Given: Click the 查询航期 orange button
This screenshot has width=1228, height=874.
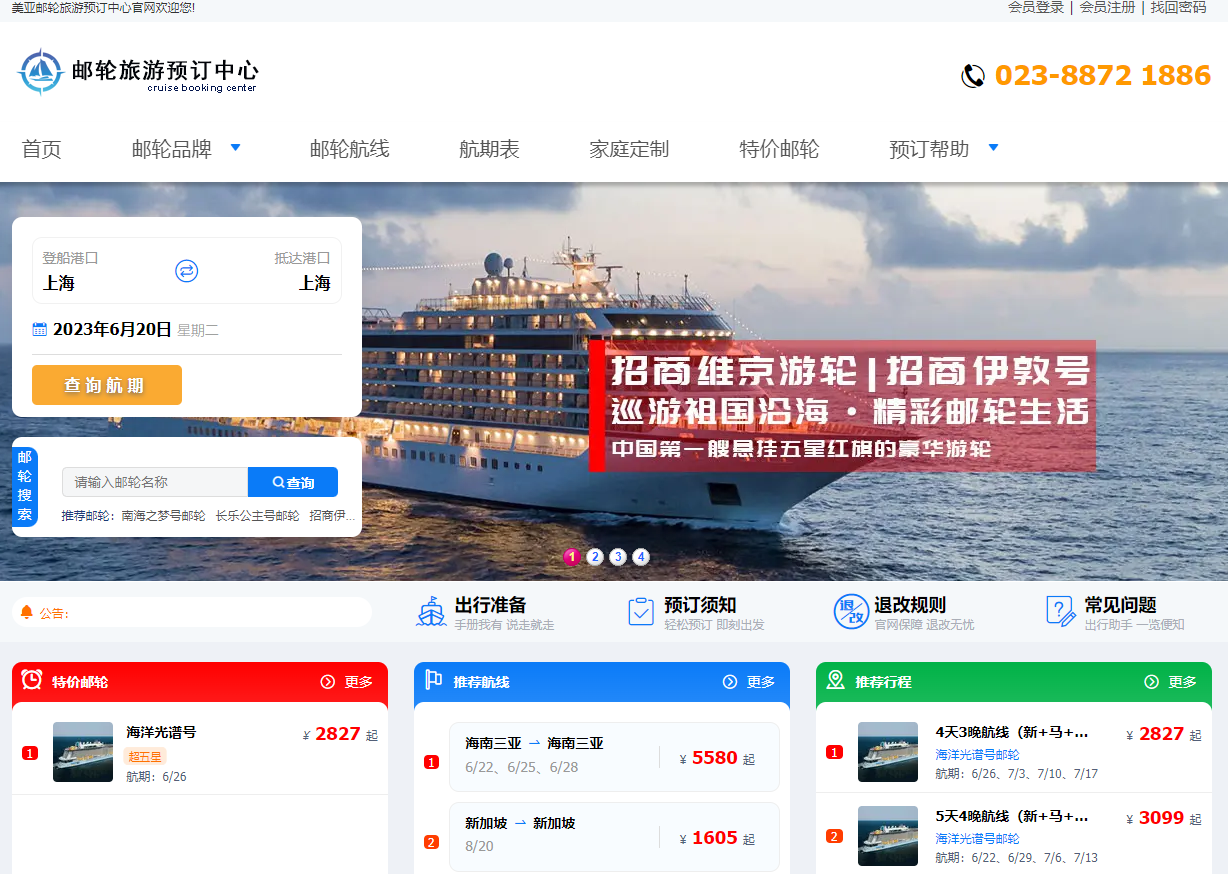Looking at the screenshot, I should tap(107, 385).
